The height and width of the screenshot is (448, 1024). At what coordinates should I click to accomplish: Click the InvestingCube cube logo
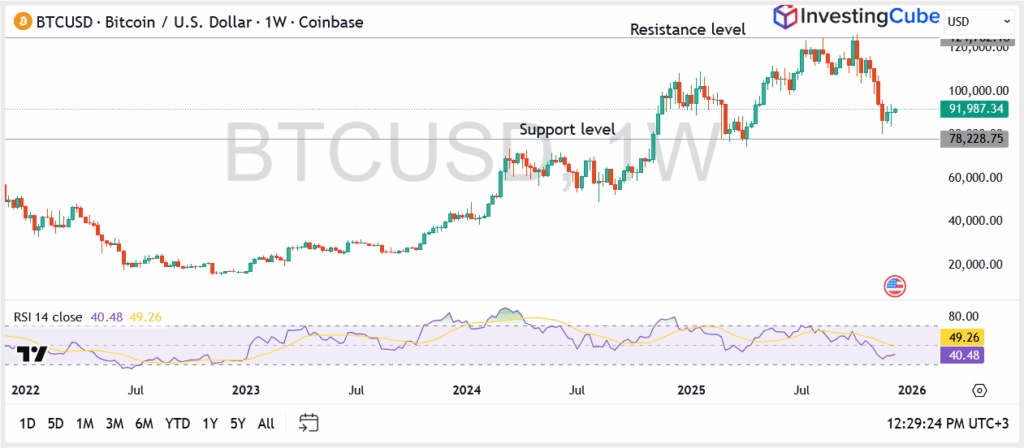pyautogui.click(x=787, y=17)
